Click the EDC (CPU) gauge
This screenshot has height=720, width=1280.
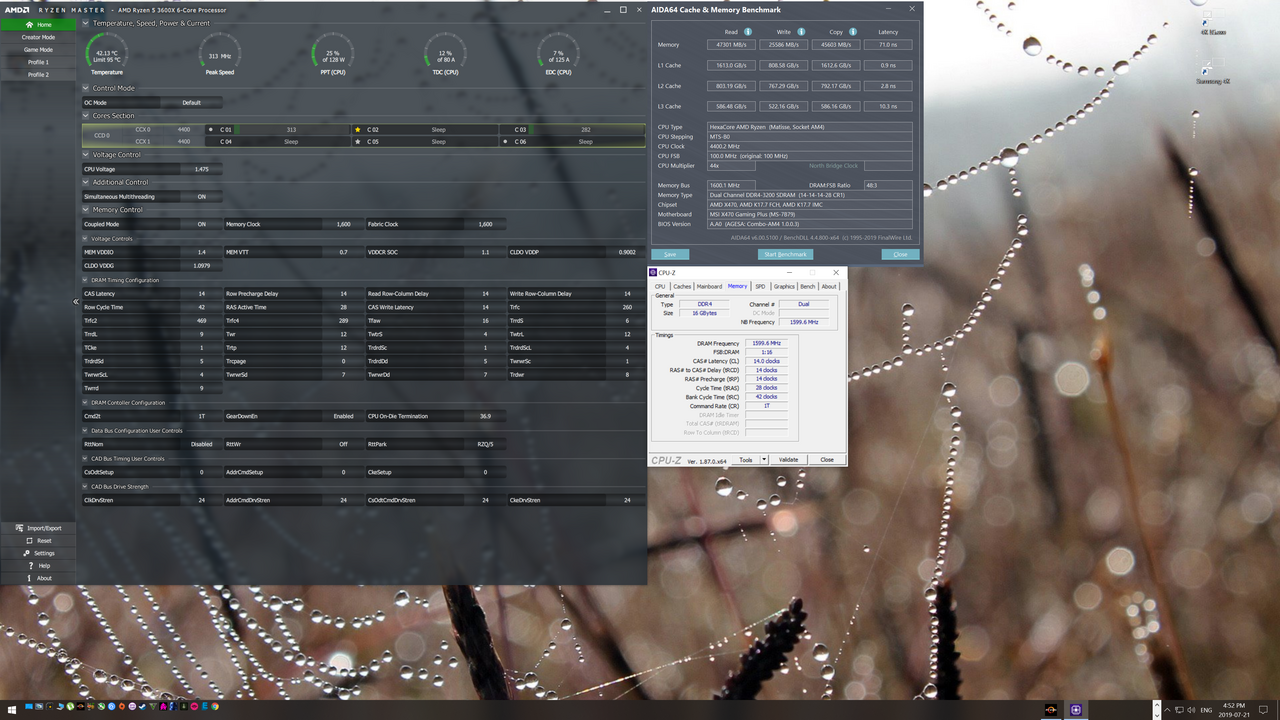point(557,55)
